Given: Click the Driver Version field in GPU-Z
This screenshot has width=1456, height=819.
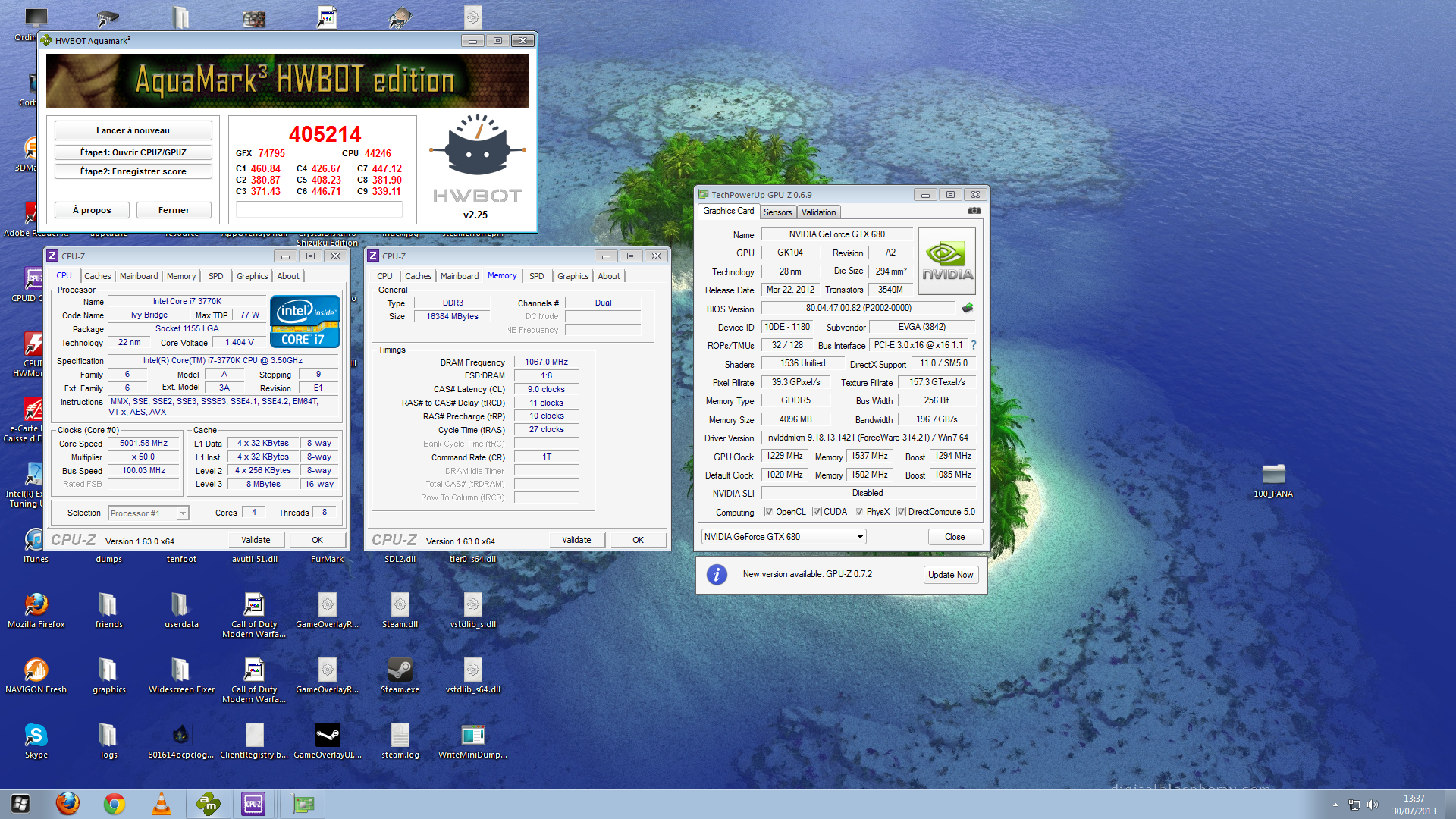Looking at the screenshot, I should tap(868, 438).
